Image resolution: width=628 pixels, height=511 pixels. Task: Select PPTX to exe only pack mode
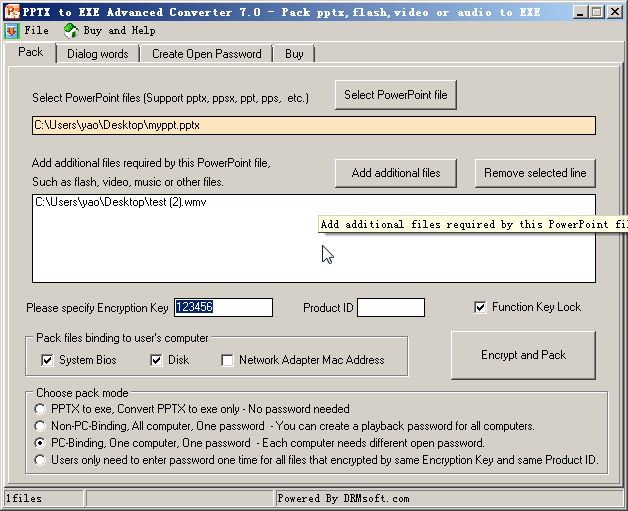point(40,409)
